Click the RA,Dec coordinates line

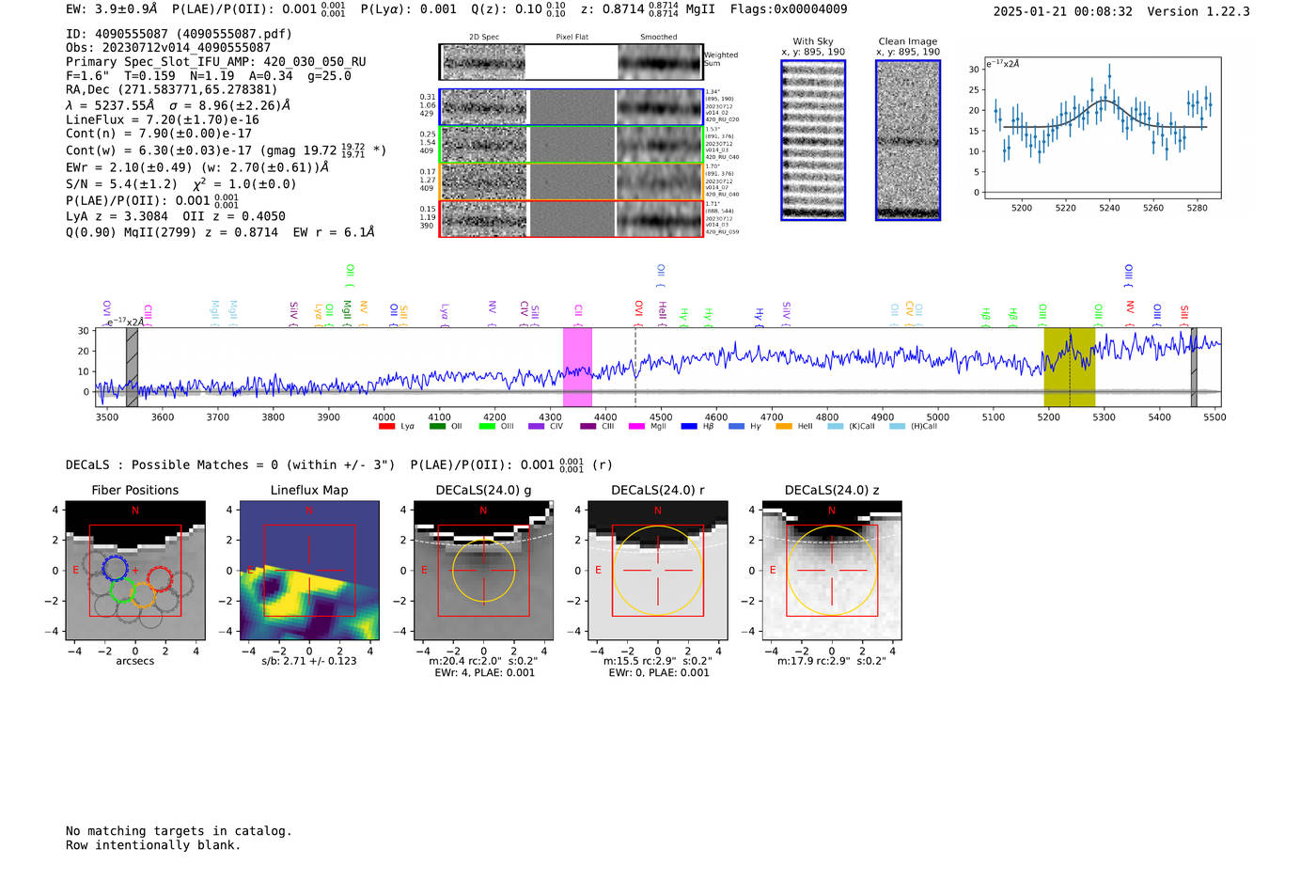click(172, 90)
